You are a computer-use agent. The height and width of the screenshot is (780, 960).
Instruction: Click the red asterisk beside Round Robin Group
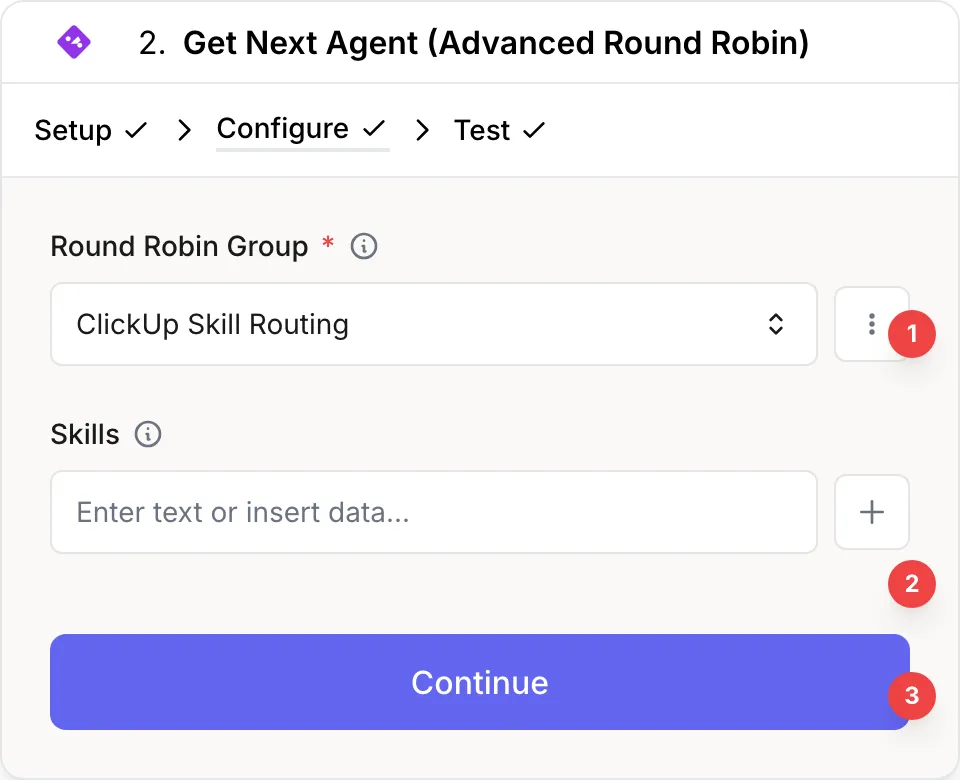[327, 246]
